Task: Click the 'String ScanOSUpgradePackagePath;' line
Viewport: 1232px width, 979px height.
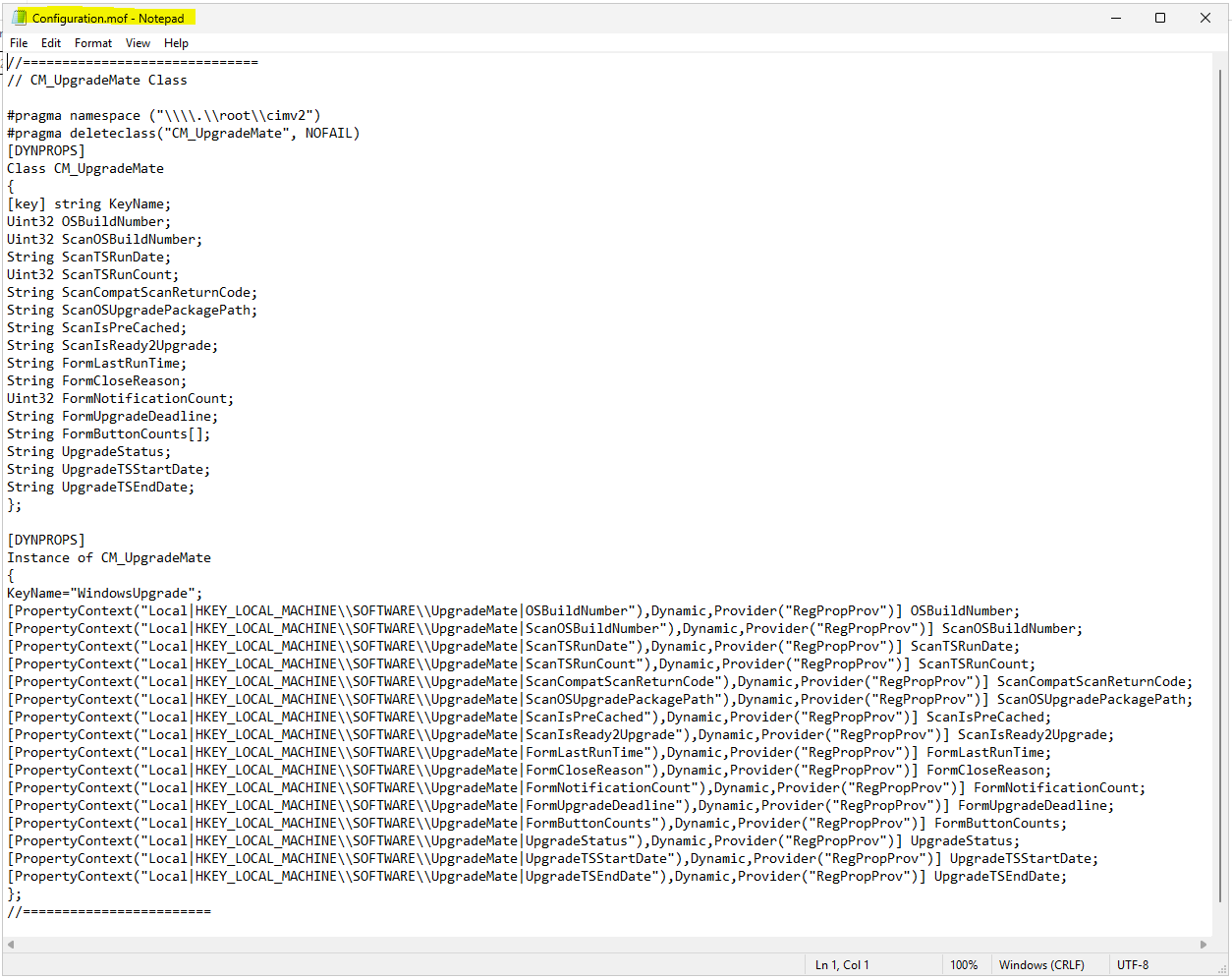Action: pyautogui.click(x=133, y=311)
